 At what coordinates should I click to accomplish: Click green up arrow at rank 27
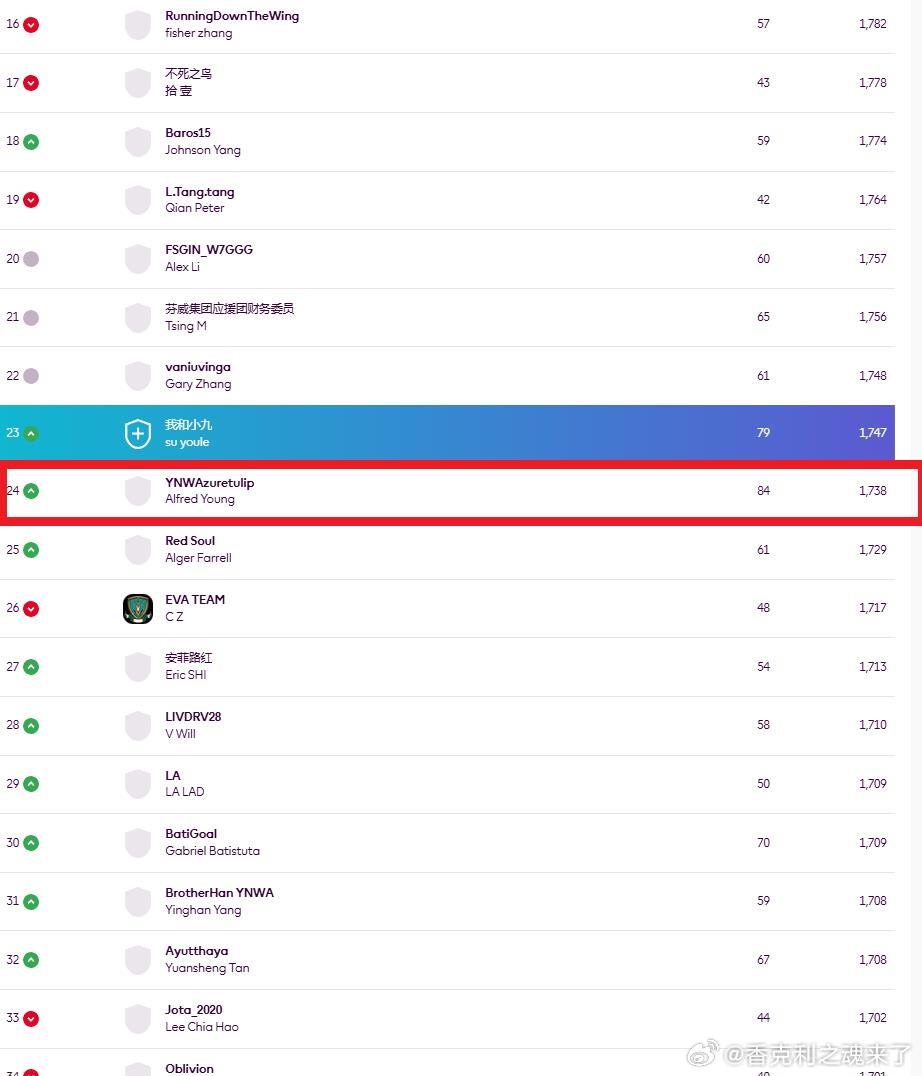point(31,667)
